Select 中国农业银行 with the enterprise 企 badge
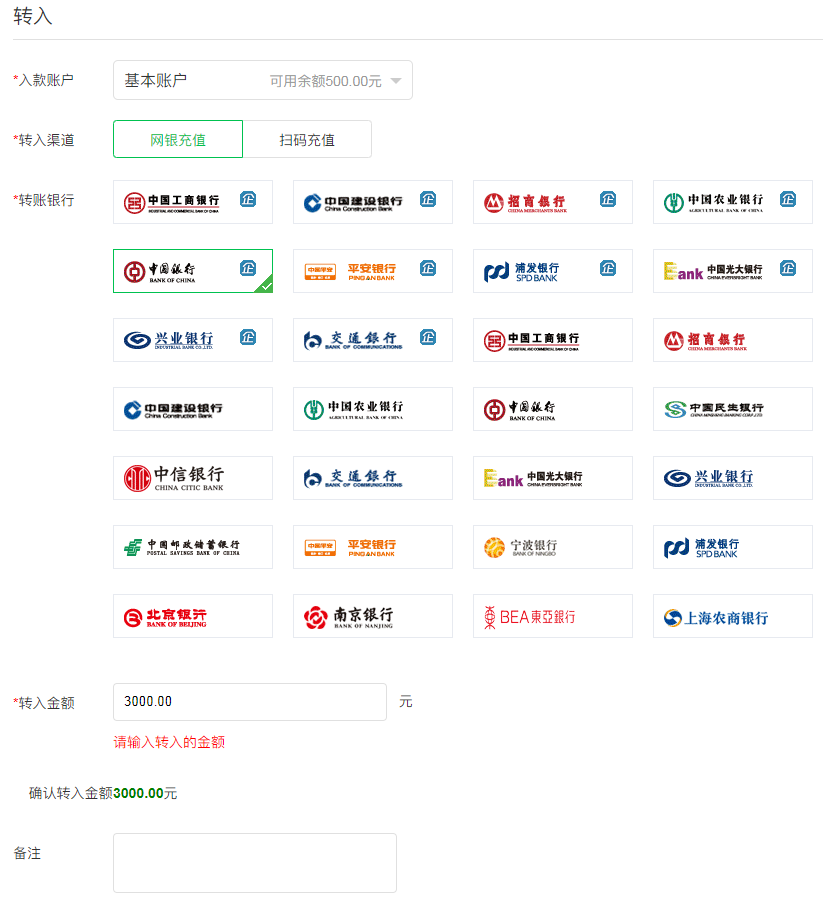This screenshot has height=899, width=823. pyautogui.click(x=733, y=202)
